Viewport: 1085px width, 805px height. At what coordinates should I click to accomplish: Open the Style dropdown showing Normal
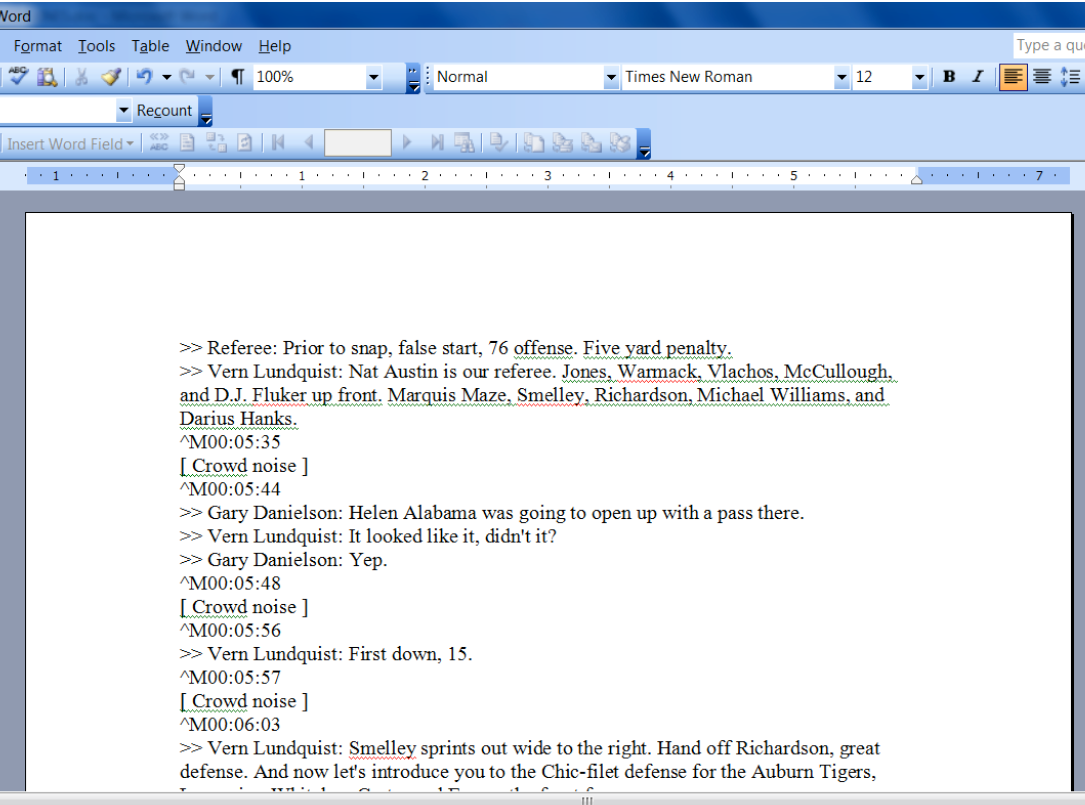(610, 77)
